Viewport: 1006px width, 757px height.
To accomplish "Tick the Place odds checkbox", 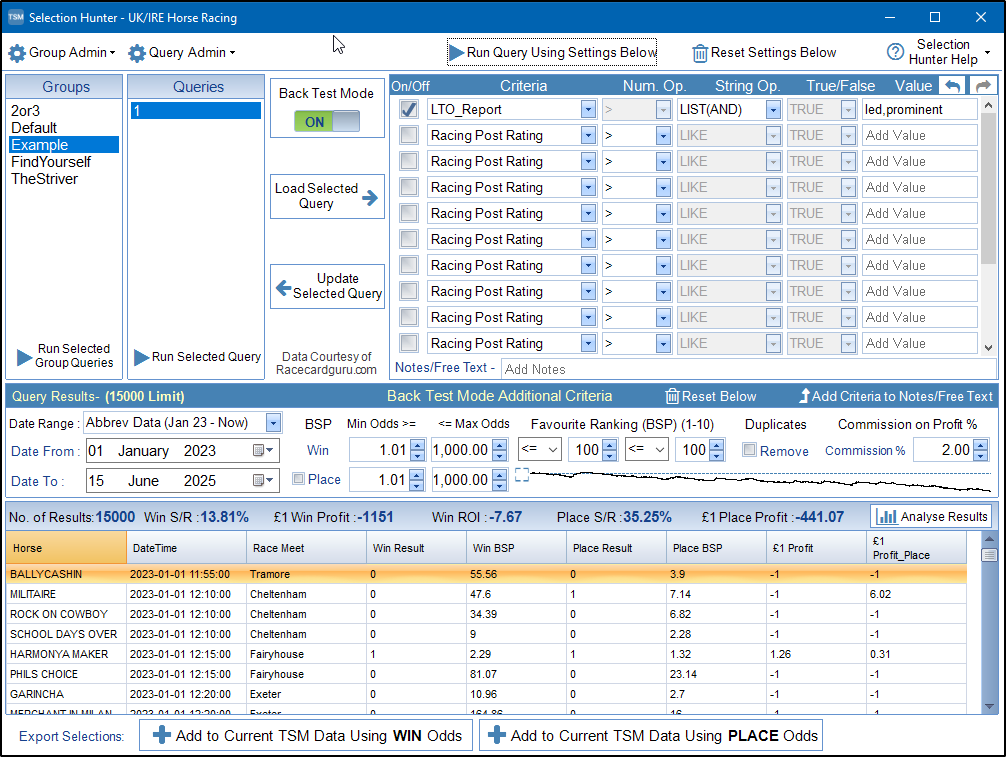I will 298,479.
